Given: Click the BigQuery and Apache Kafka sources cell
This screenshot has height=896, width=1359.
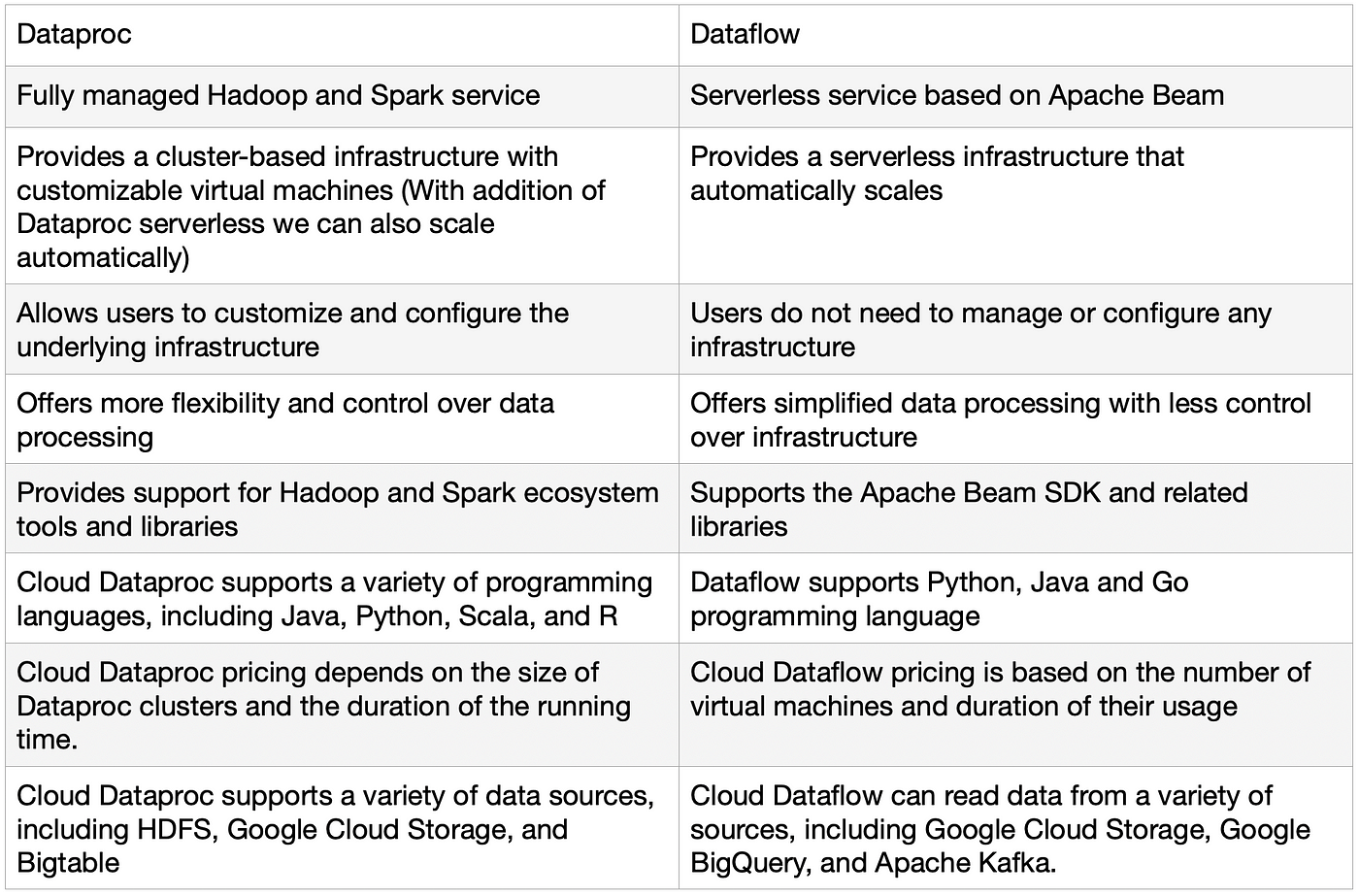Looking at the screenshot, I should coord(1015,827).
